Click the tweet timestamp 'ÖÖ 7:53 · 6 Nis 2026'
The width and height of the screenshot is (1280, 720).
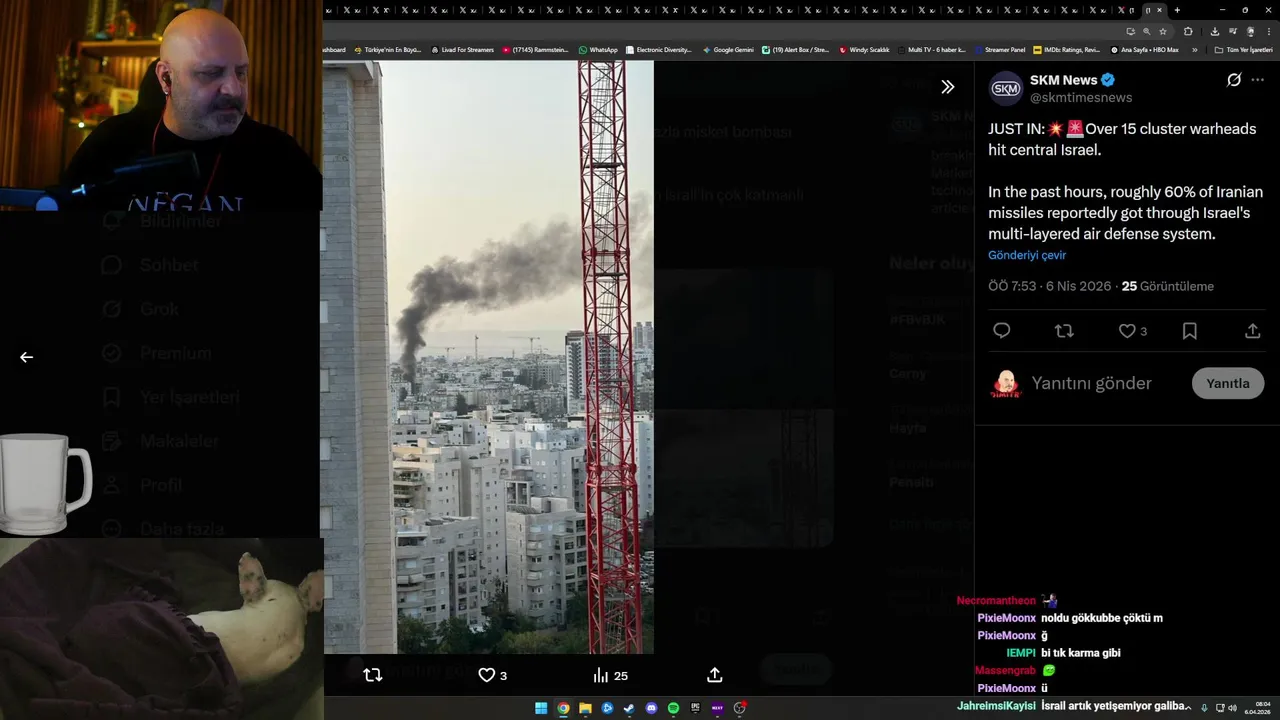pyautogui.click(x=1050, y=286)
